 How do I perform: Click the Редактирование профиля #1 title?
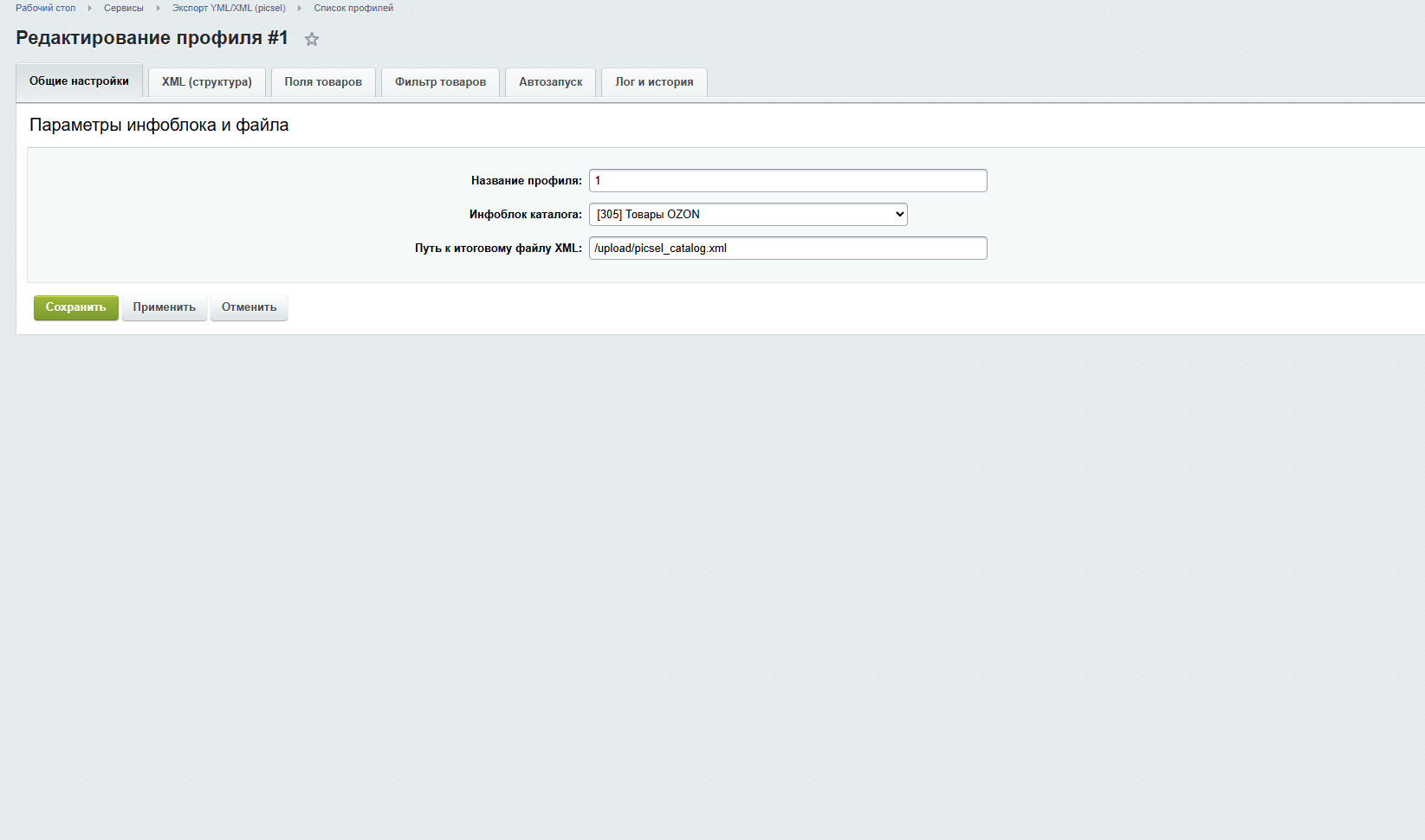[x=152, y=38]
